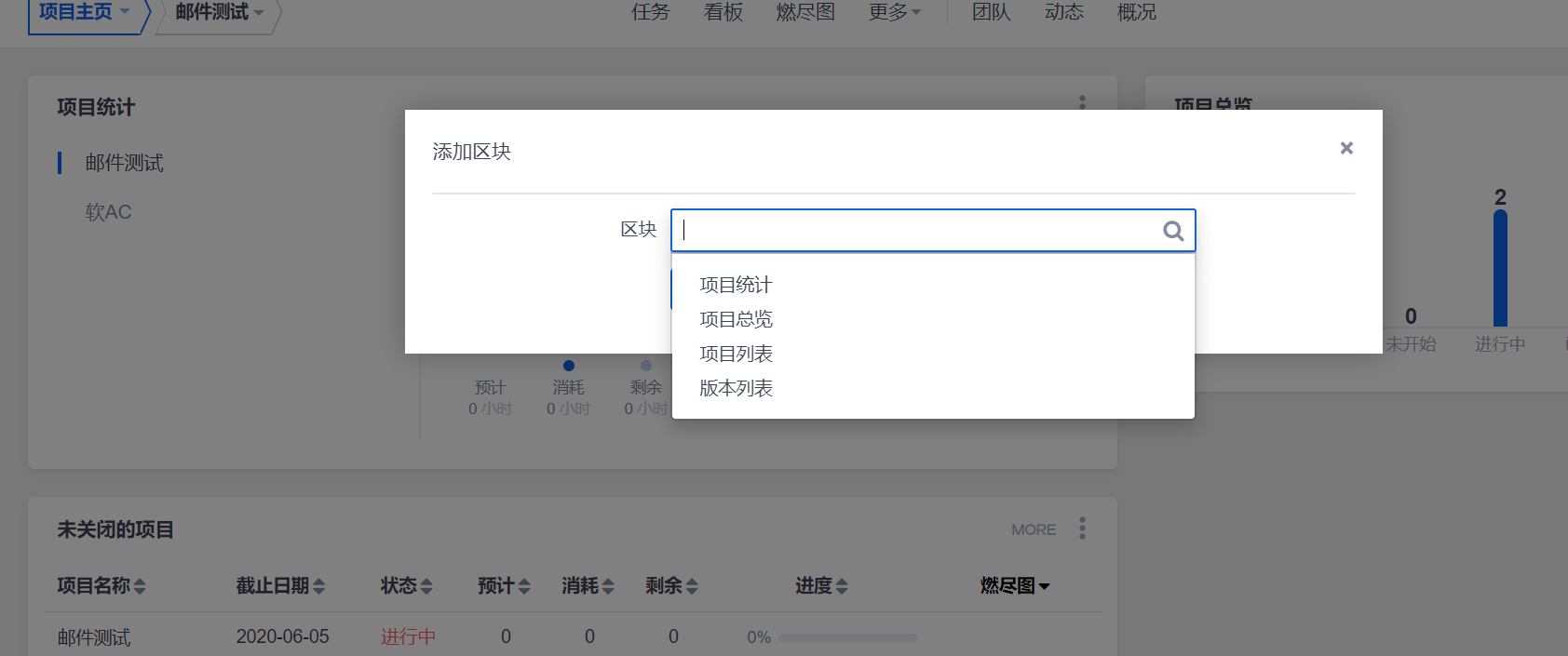Click the 消耗 legend item
1568x656 pixels.
tap(568, 388)
